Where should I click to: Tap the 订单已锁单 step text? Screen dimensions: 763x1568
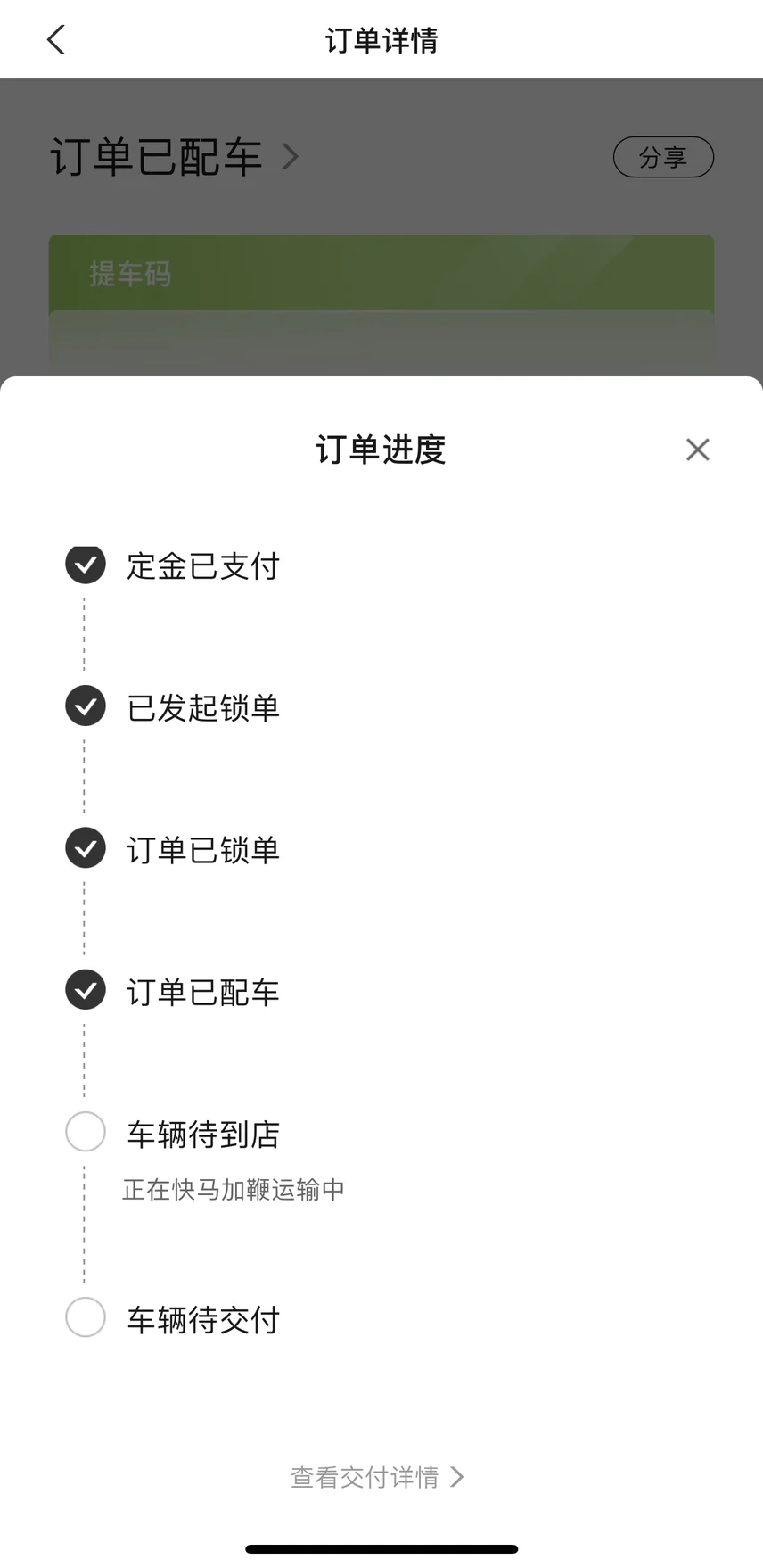coord(203,849)
